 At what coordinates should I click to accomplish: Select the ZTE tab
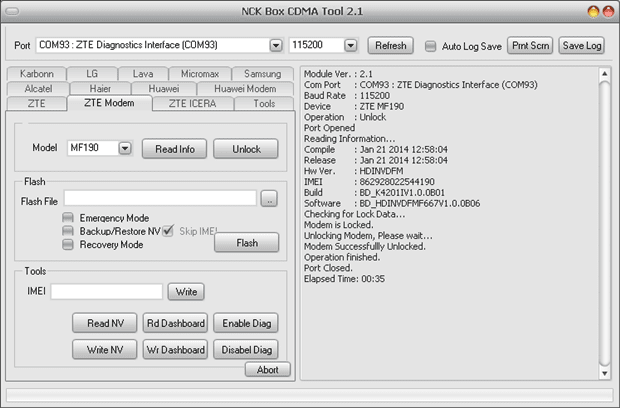tap(36, 104)
